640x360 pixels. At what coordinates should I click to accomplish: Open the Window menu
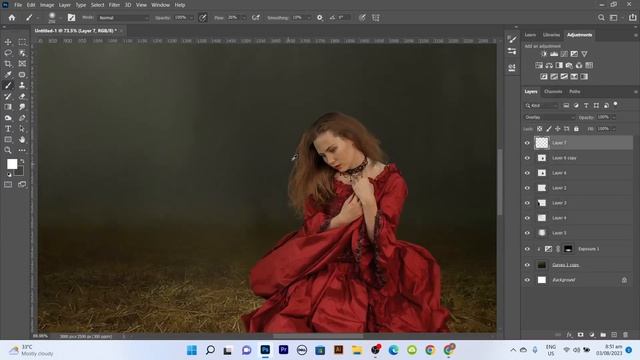[x=160, y=5]
